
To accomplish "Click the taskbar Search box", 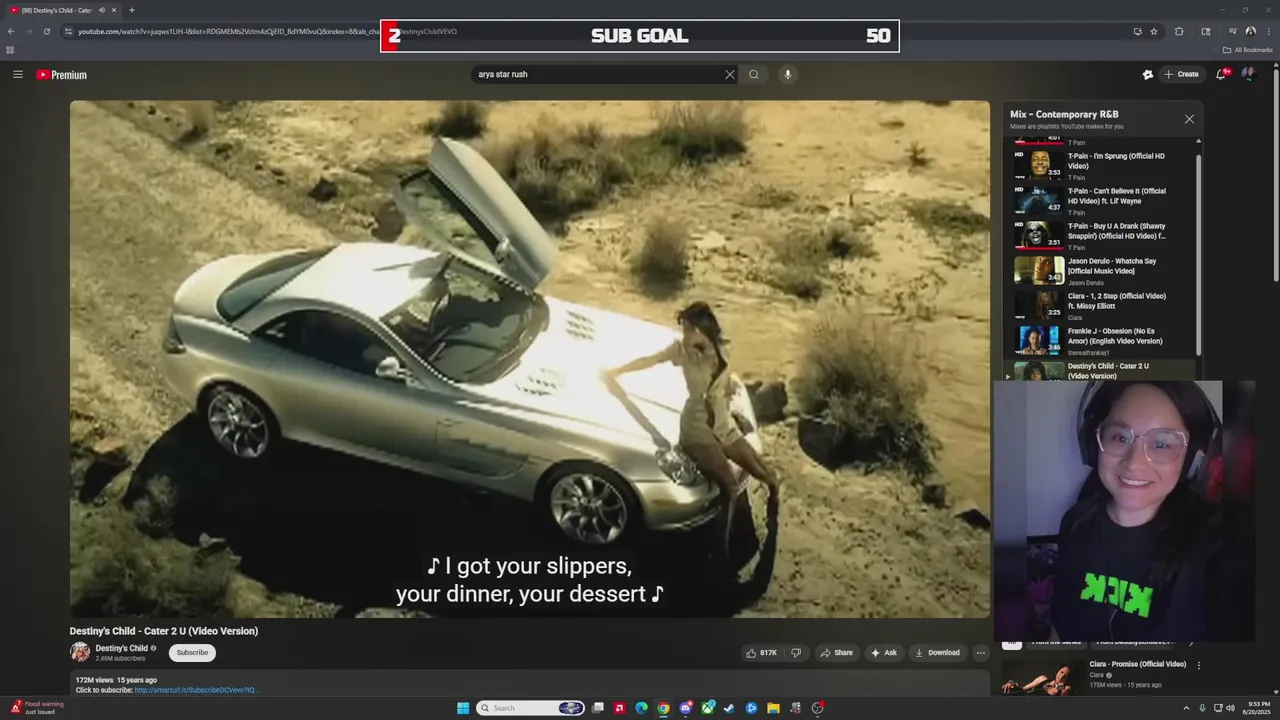I will 531,708.
